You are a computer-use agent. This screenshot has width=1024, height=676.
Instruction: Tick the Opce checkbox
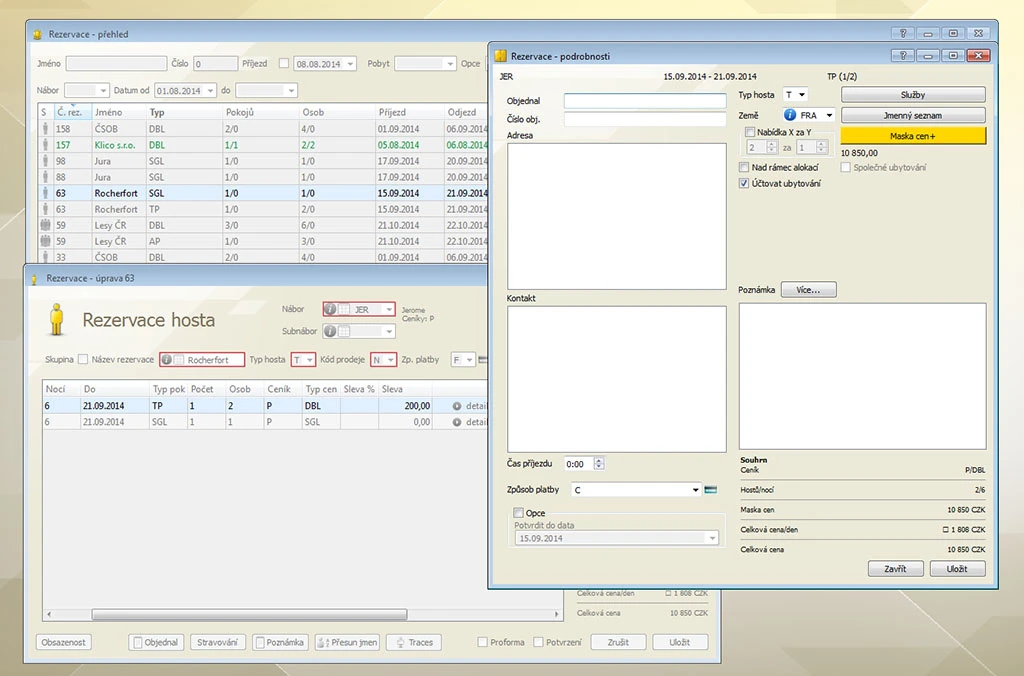(x=518, y=513)
